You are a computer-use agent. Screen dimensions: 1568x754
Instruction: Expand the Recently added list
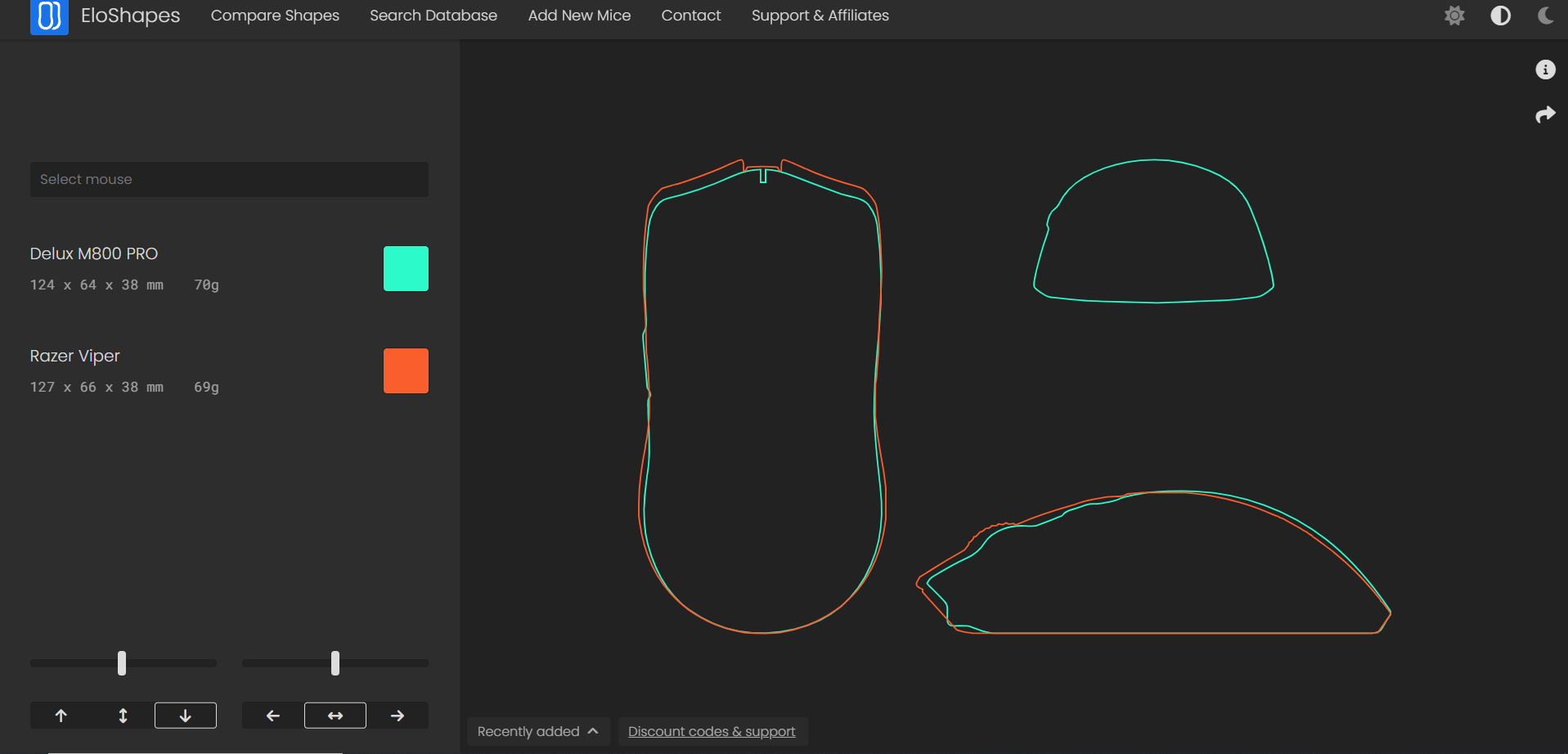coord(537,731)
